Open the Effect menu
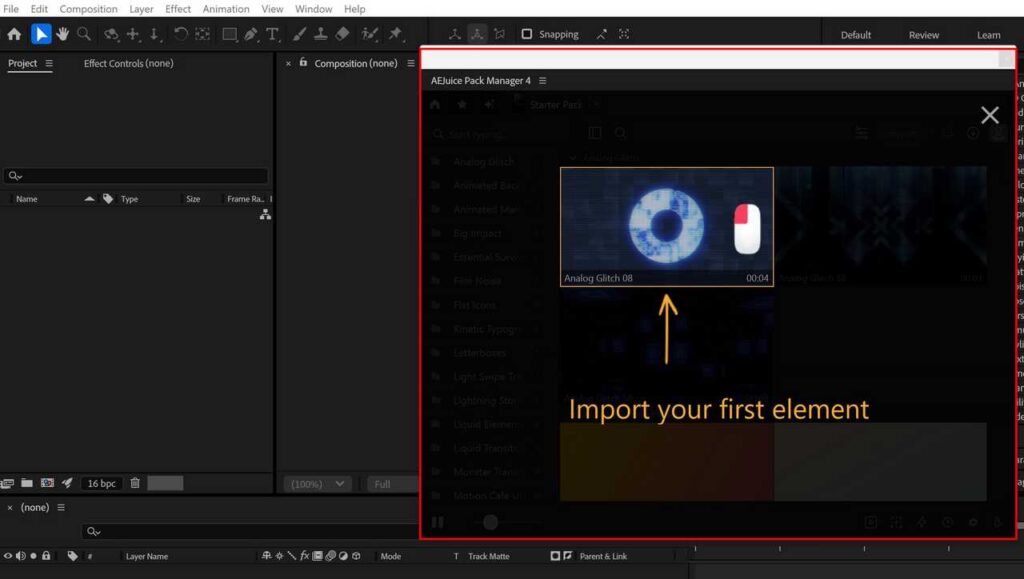1024x579 pixels. coord(178,9)
